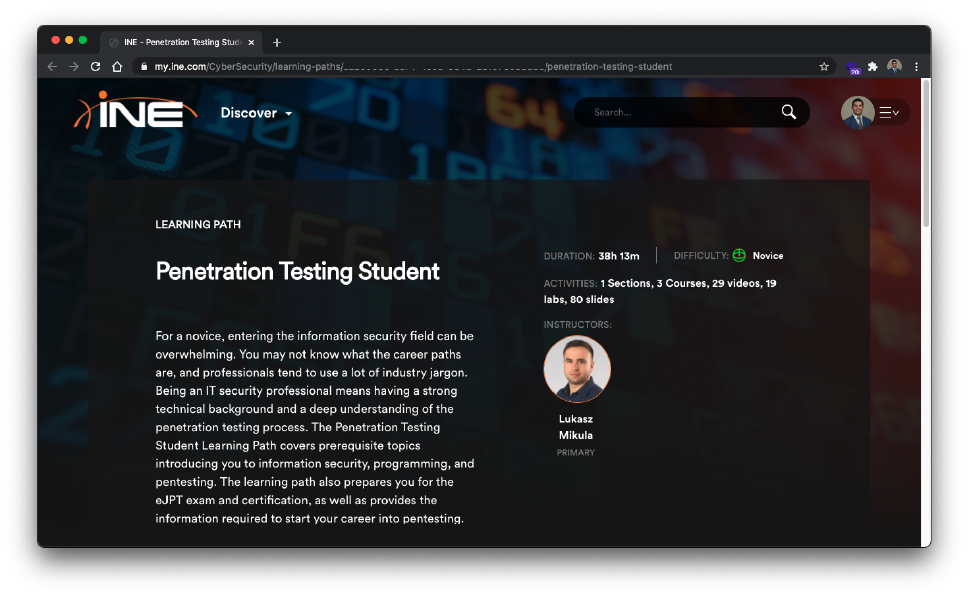Open the Discover dropdown menu

click(256, 113)
